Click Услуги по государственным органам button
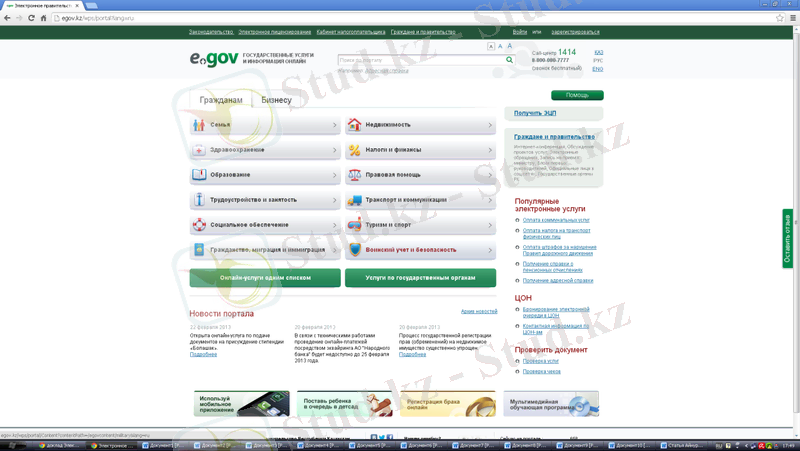 420,278
